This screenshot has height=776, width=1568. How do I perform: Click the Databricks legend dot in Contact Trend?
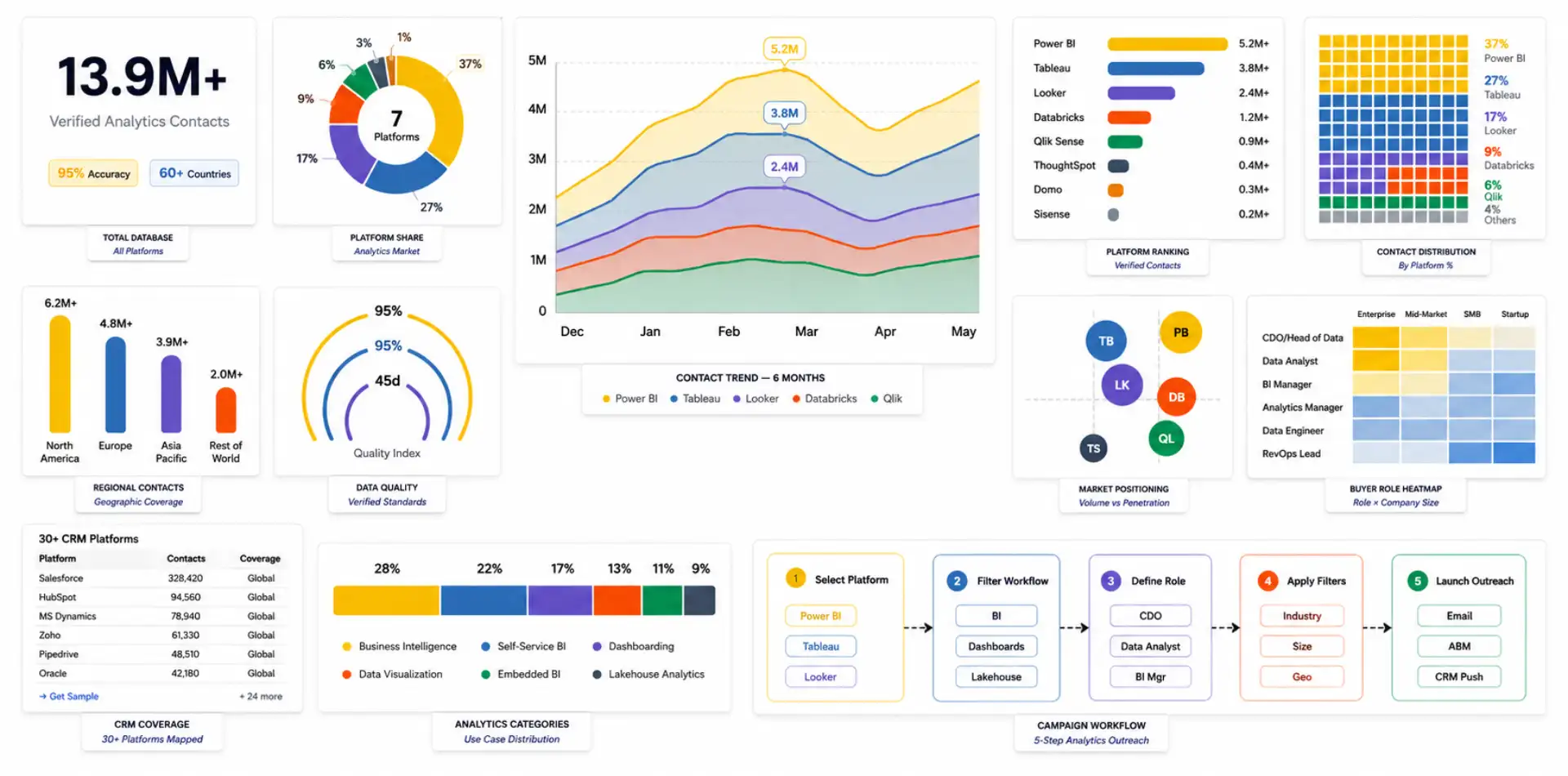(796, 399)
